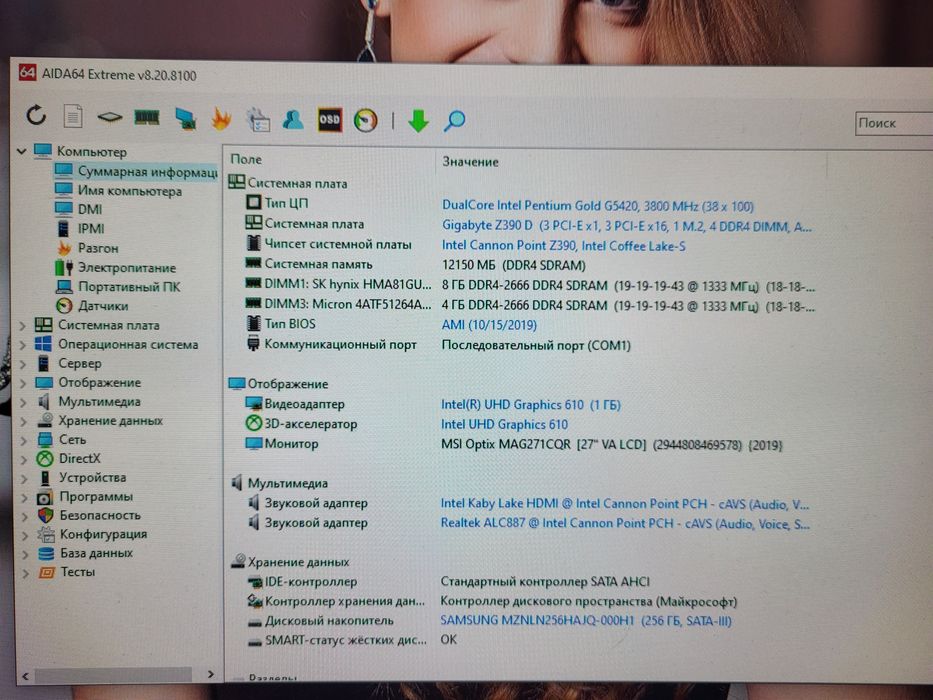This screenshot has height=700, width=933.
Task: Open the SAMSUNG MZNLN256HAJQ-000H1 drive link
Action: coord(586,621)
